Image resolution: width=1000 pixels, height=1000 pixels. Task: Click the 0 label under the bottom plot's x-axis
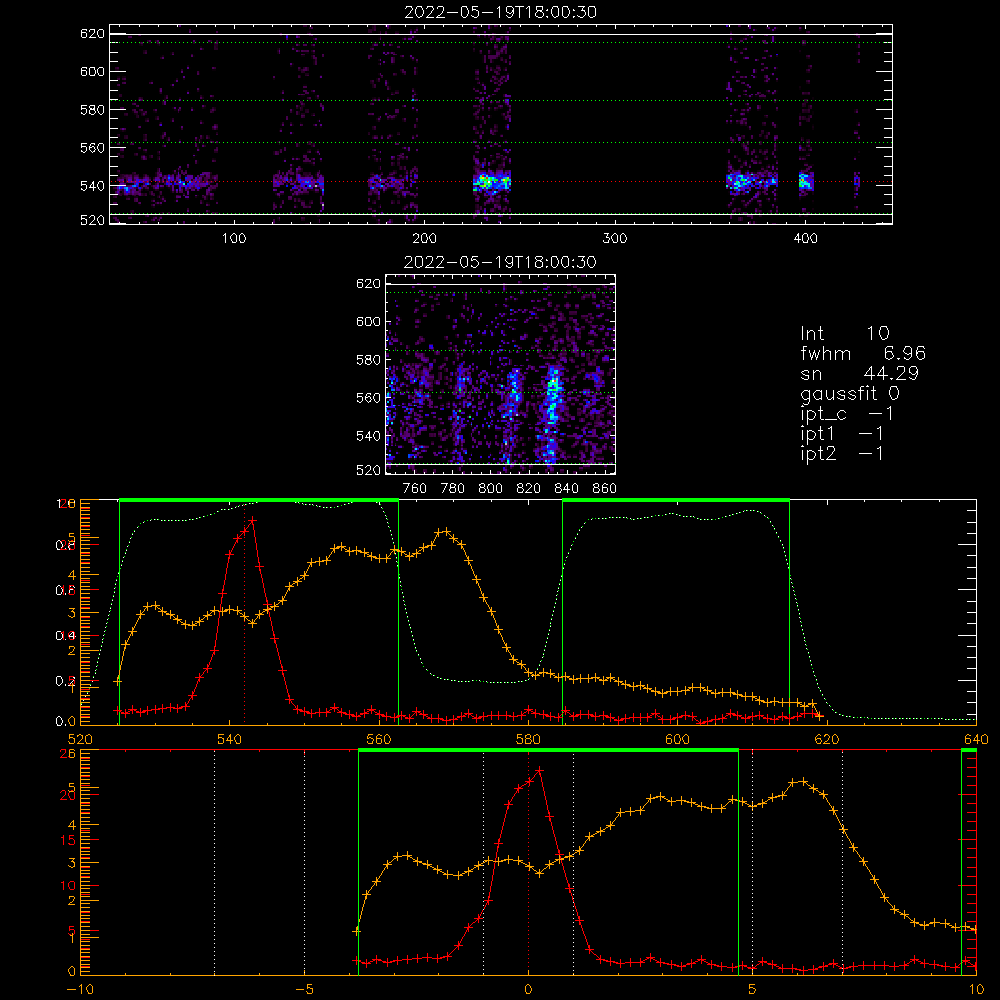click(528, 990)
